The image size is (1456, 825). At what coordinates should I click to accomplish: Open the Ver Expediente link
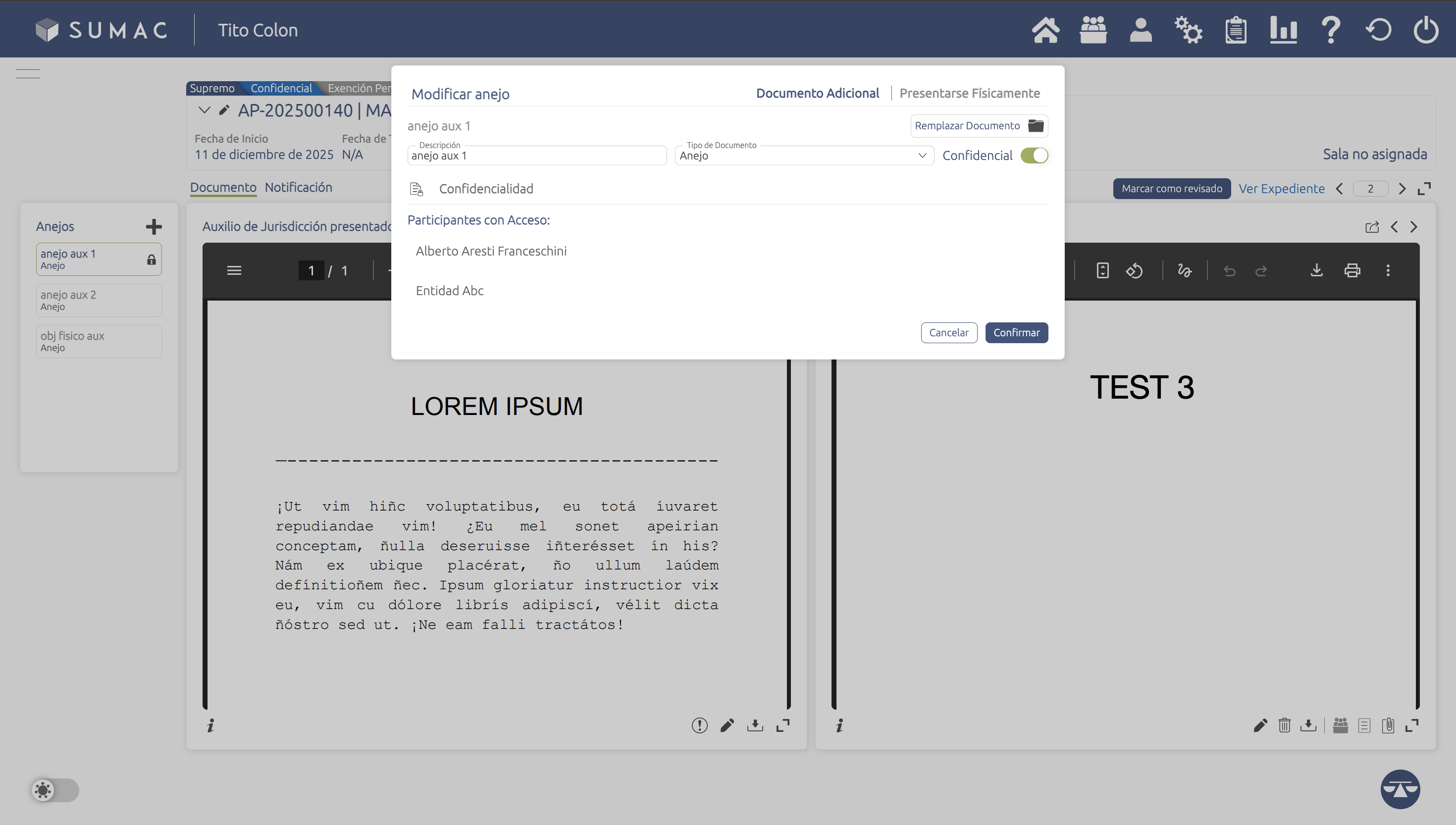coord(1282,189)
